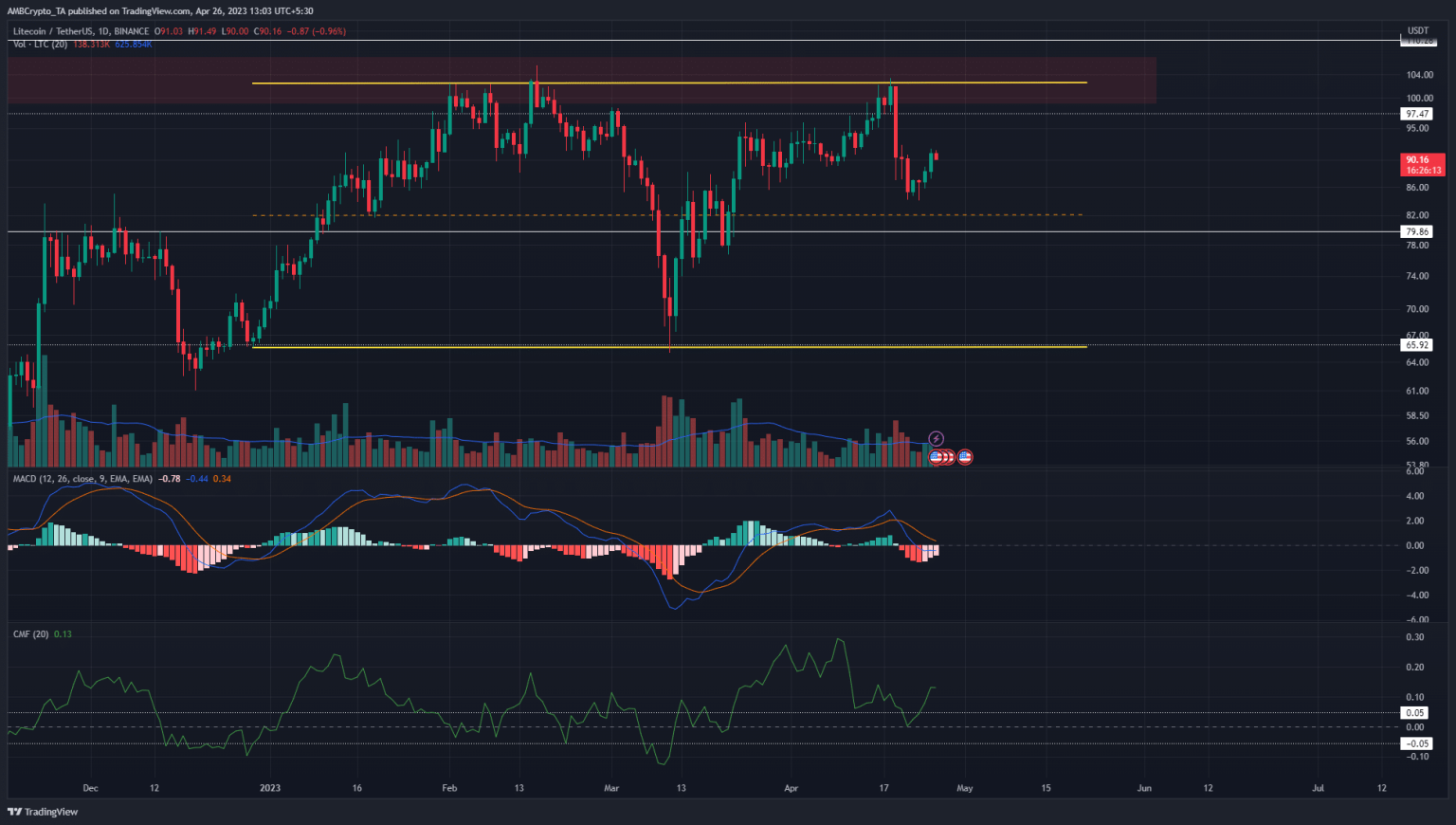
Task: Click the May label on the time axis
Action: pyautogui.click(x=964, y=788)
